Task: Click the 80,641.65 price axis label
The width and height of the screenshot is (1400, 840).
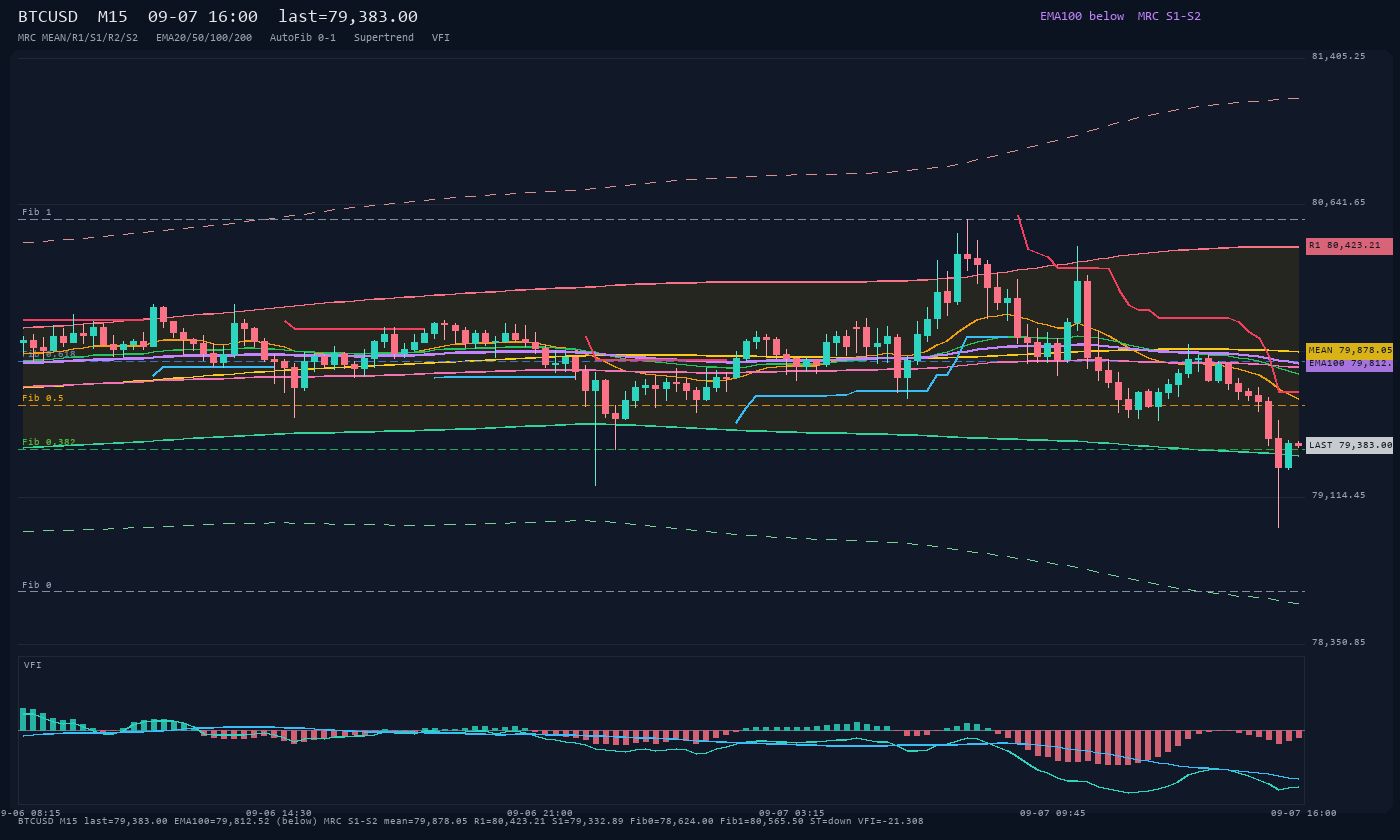Action: coord(1338,202)
